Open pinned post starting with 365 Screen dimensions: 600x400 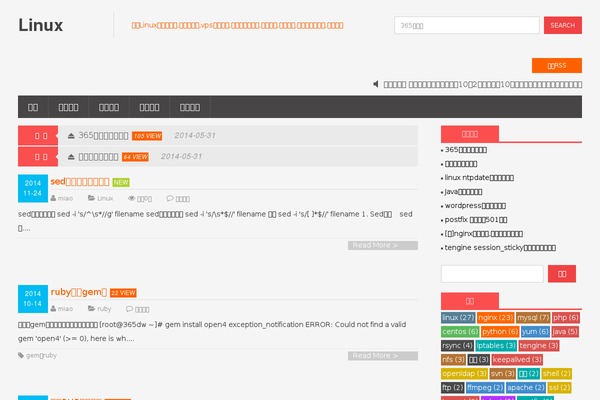point(103,136)
